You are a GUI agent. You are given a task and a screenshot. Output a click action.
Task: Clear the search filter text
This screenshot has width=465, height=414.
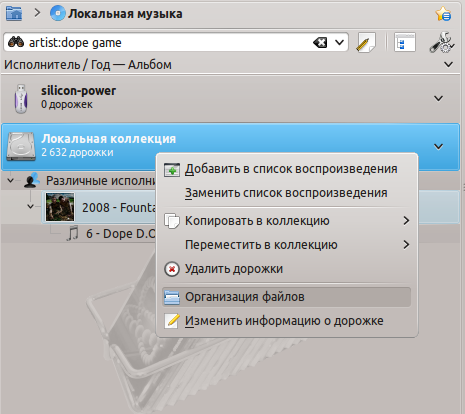[320, 43]
